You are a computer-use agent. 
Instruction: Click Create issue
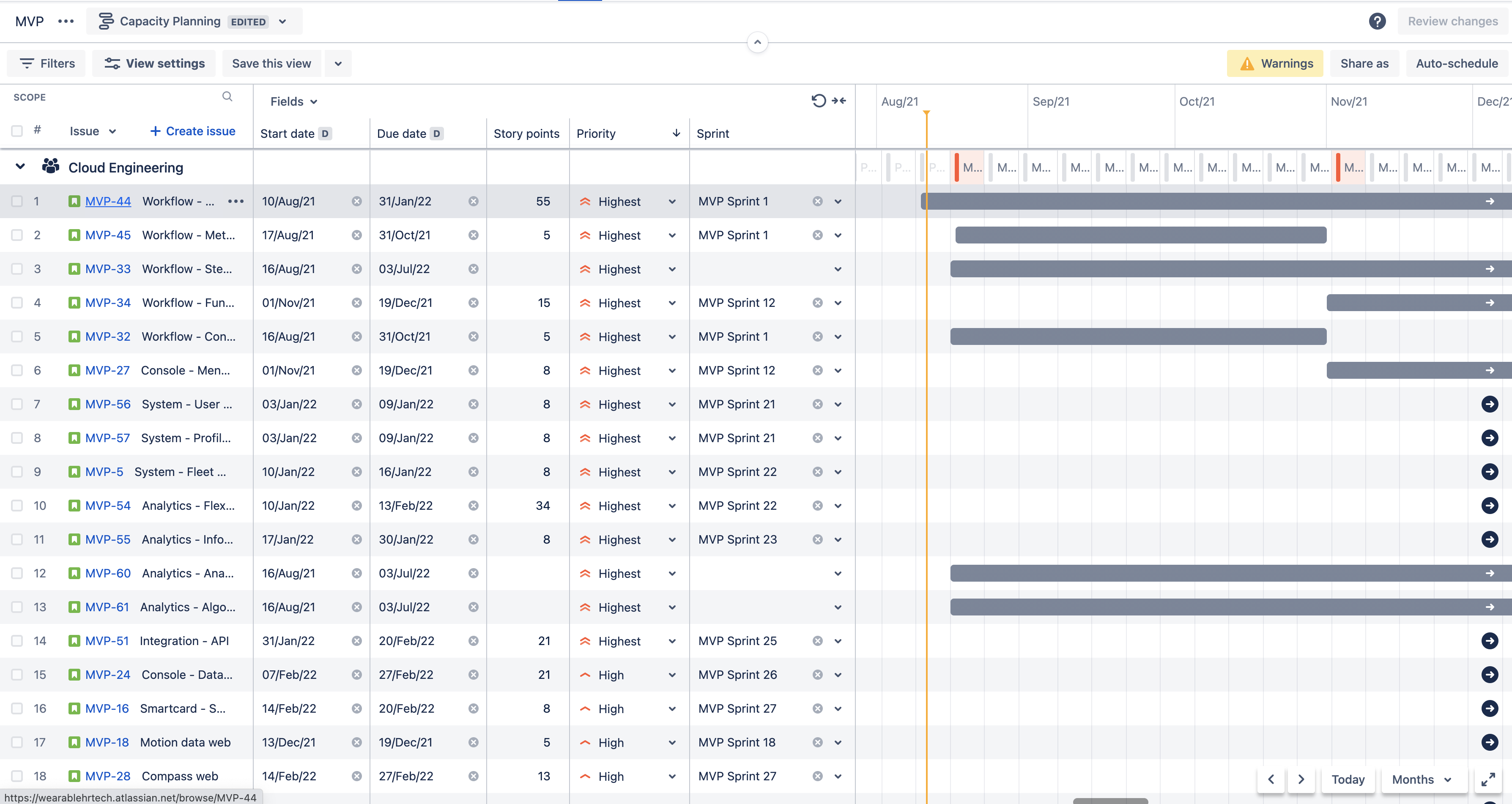(x=192, y=131)
